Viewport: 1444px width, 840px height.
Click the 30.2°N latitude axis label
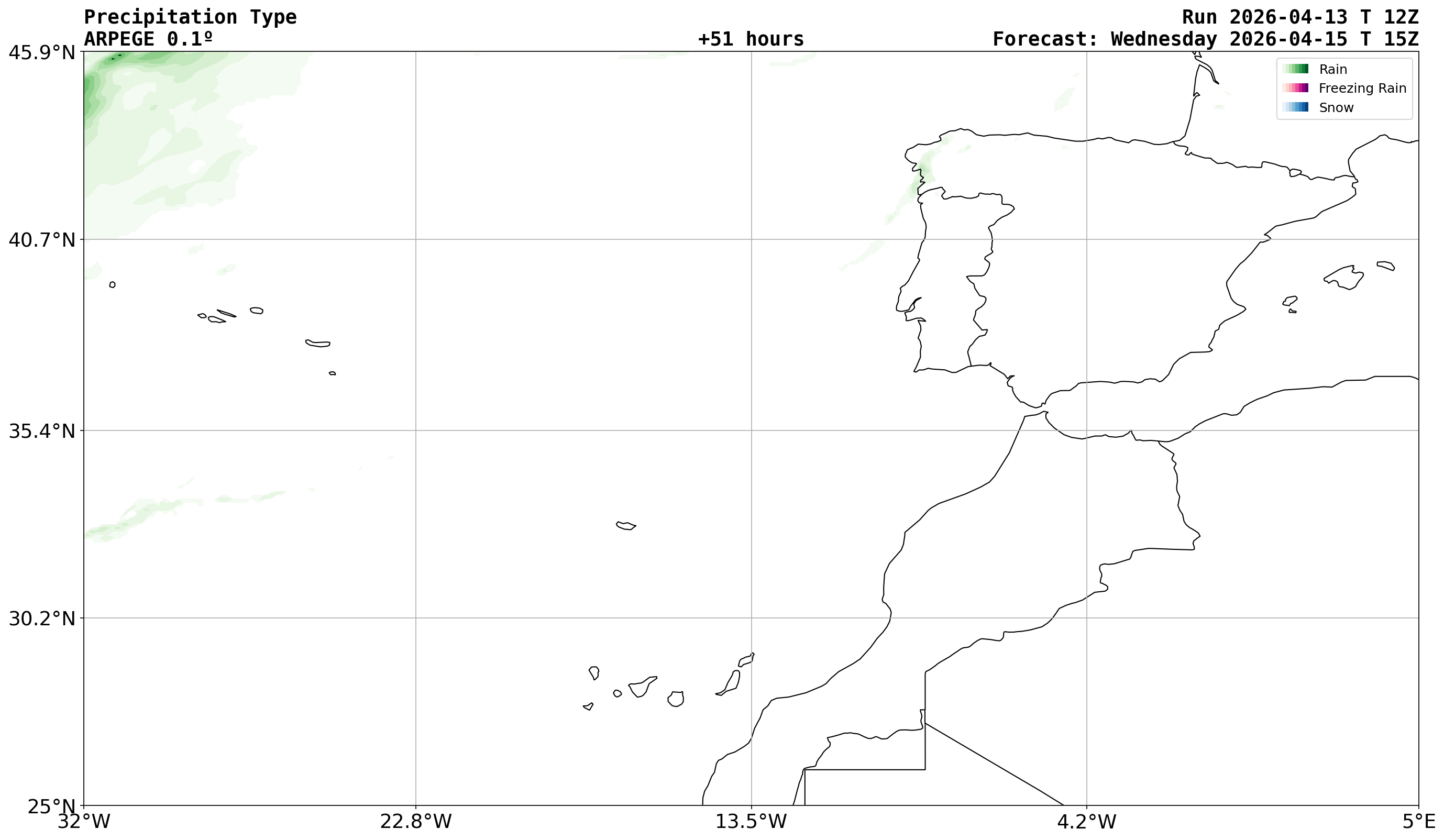tap(41, 619)
